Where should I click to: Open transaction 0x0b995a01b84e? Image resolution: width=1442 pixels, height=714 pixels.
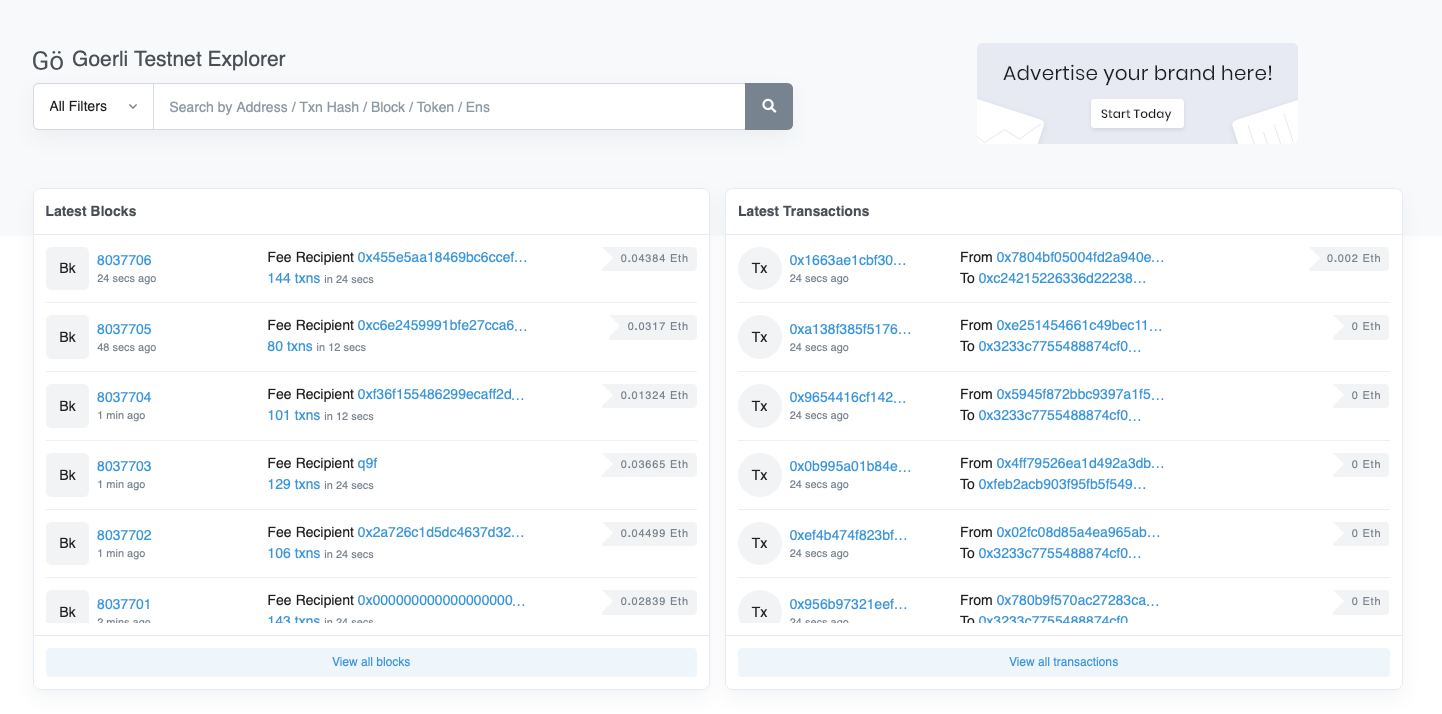coord(851,466)
